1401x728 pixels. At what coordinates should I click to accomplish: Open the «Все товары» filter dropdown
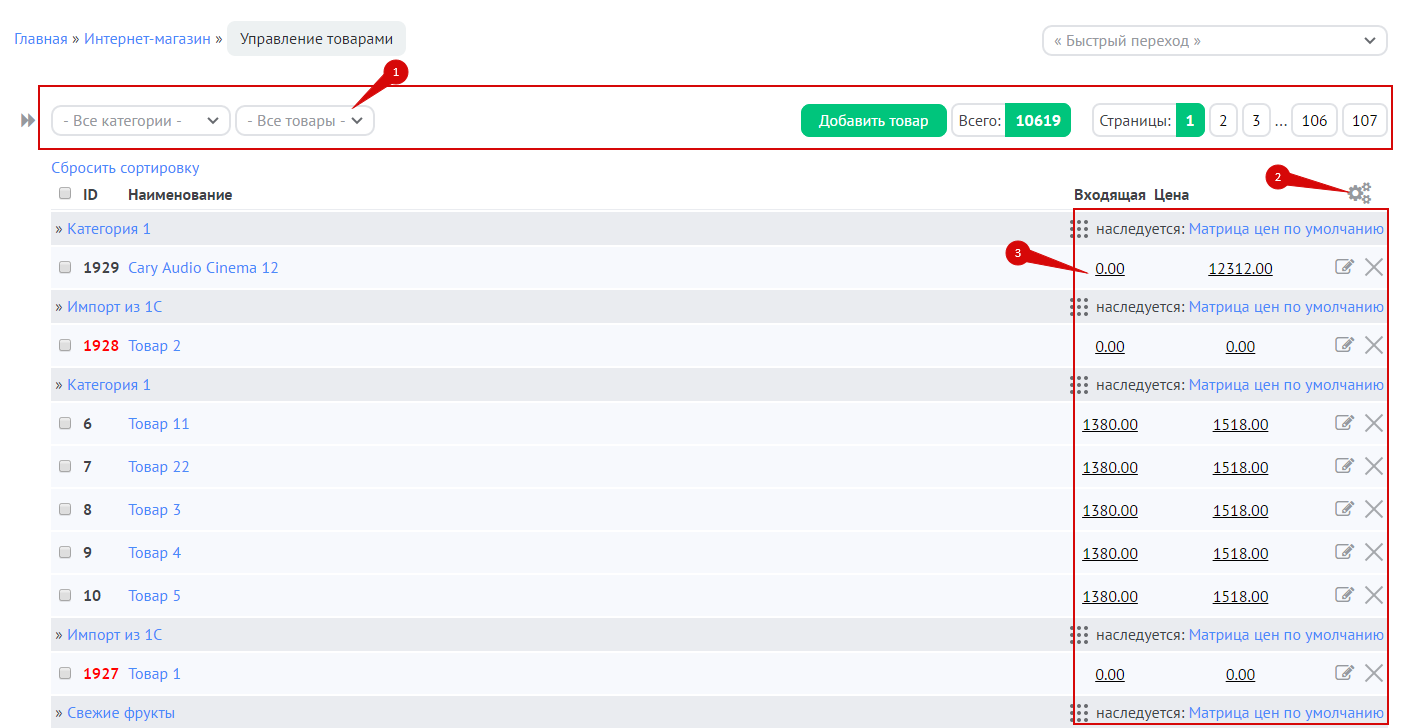(305, 121)
